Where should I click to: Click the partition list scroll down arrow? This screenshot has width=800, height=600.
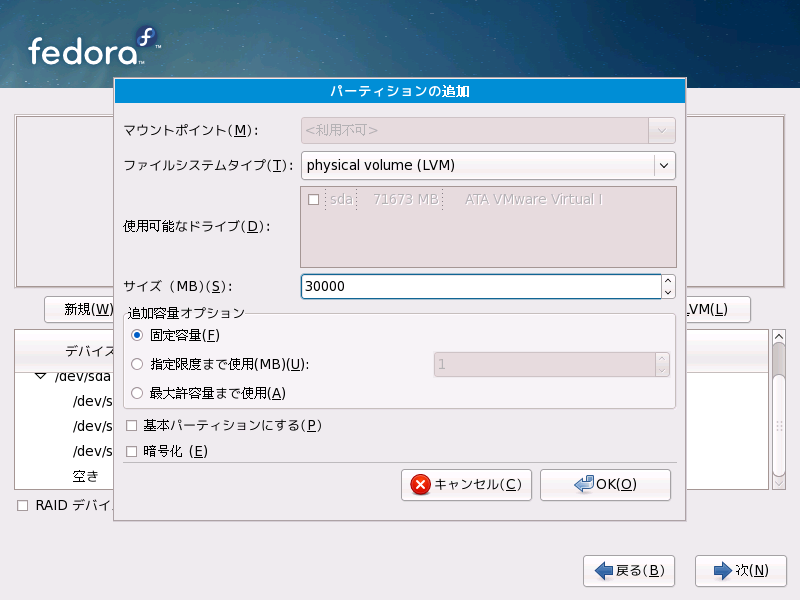(779, 483)
